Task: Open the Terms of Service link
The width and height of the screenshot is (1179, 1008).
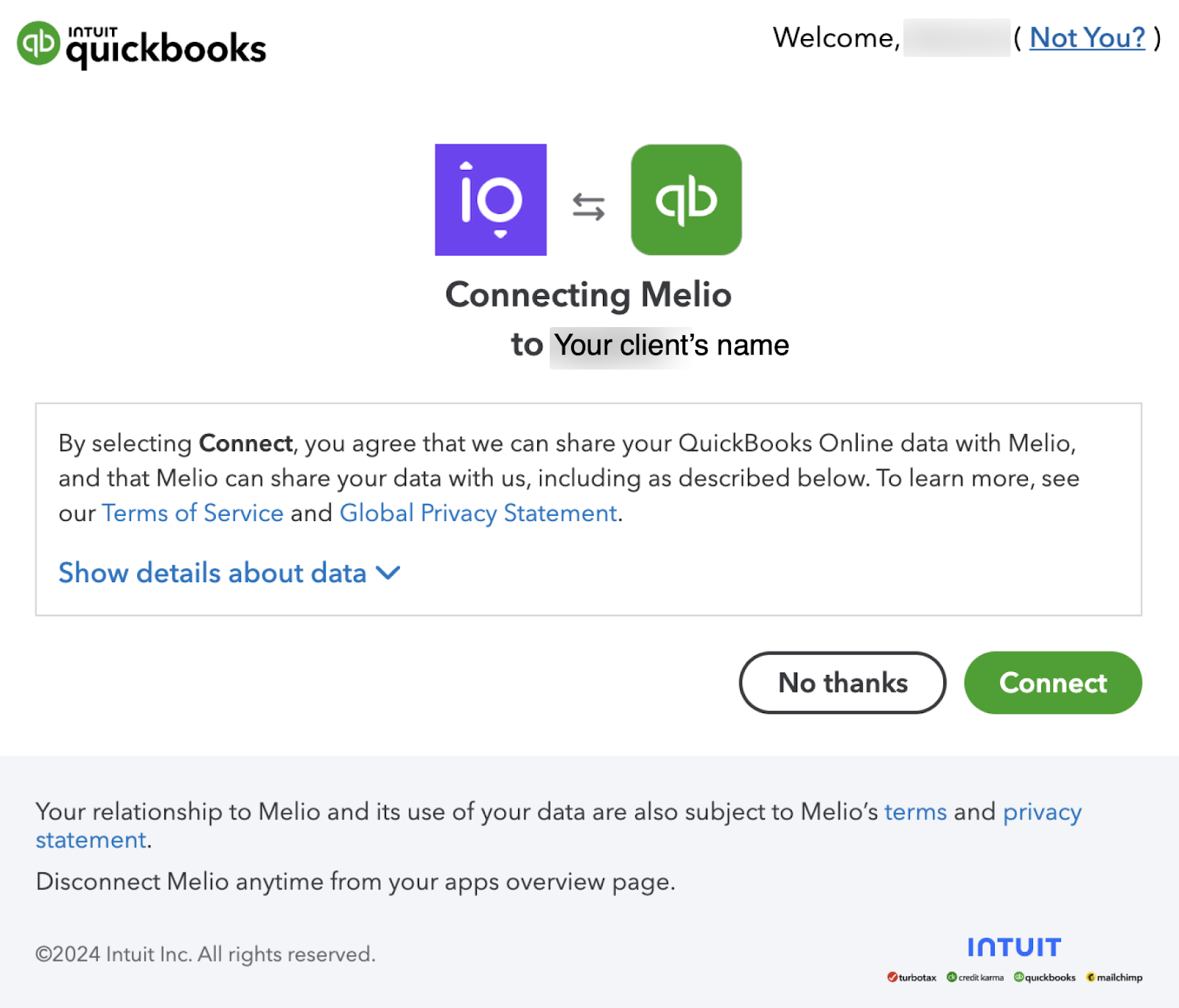Action: [192, 513]
